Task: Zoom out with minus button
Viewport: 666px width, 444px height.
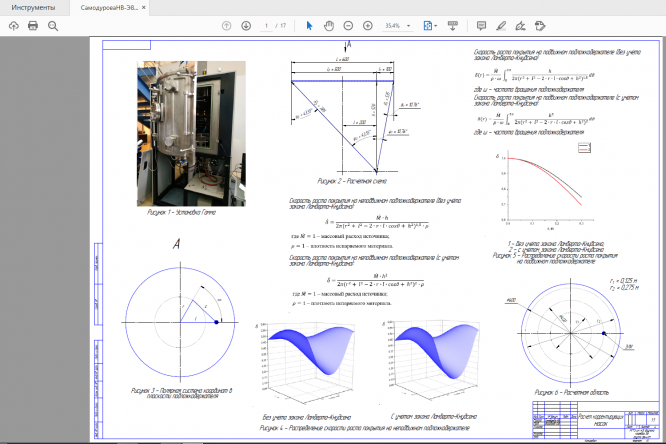Action: pyautogui.click(x=348, y=25)
